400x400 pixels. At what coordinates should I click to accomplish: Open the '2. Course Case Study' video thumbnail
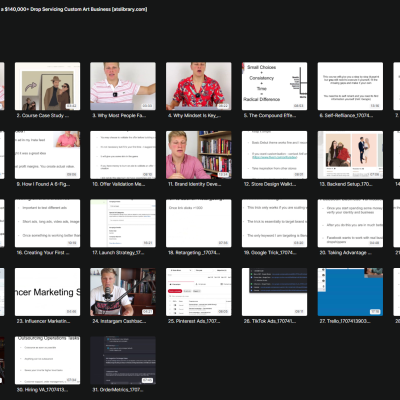click(47, 86)
